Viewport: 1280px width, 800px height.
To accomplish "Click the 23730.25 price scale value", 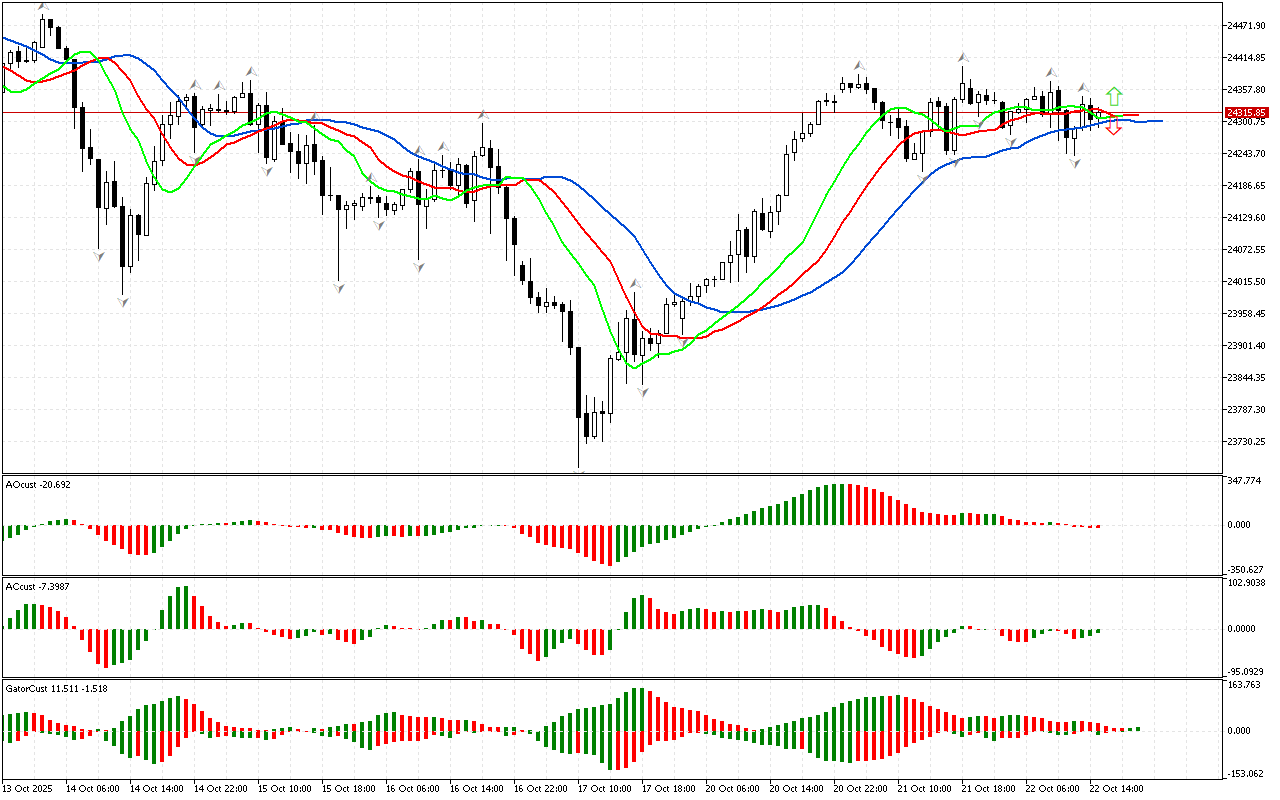I will tap(1247, 441).
